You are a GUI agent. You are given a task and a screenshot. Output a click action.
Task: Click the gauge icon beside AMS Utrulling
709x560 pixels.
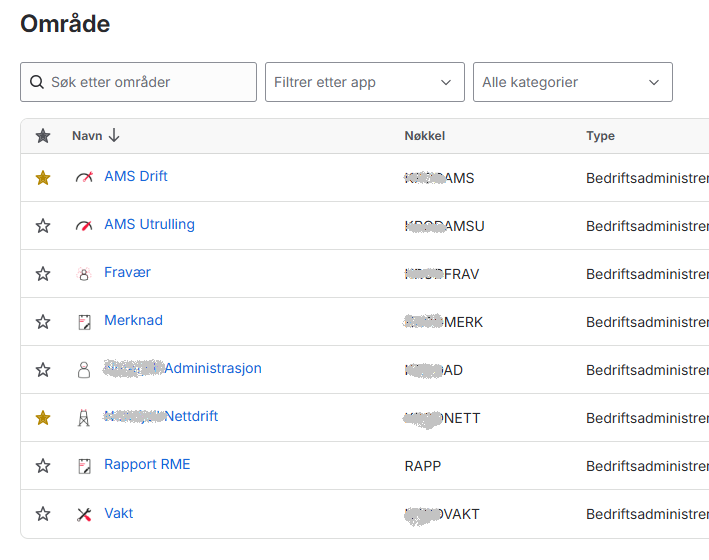click(x=84, y=225)
